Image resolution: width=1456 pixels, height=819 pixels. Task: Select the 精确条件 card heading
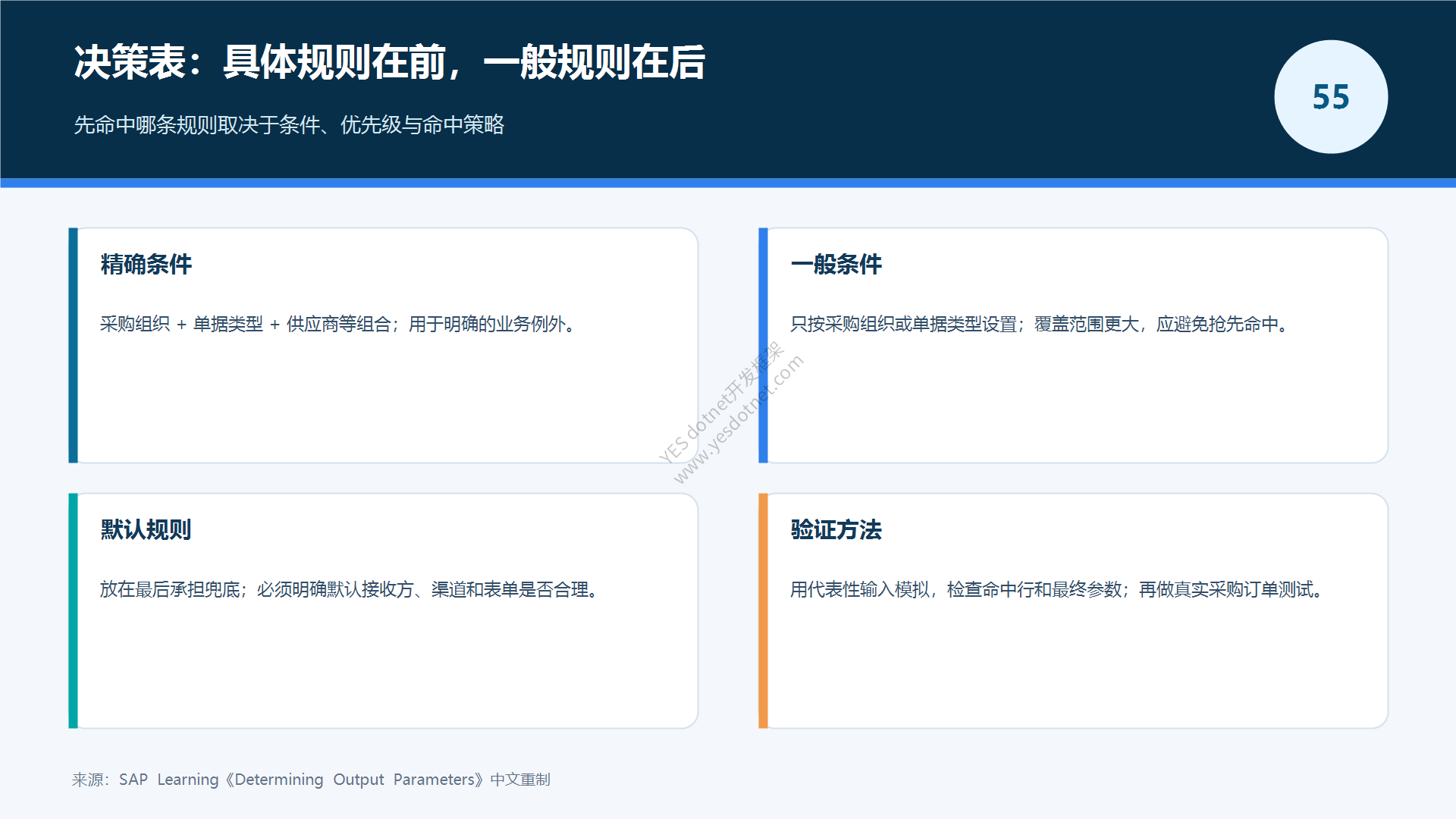pos(146,264)
